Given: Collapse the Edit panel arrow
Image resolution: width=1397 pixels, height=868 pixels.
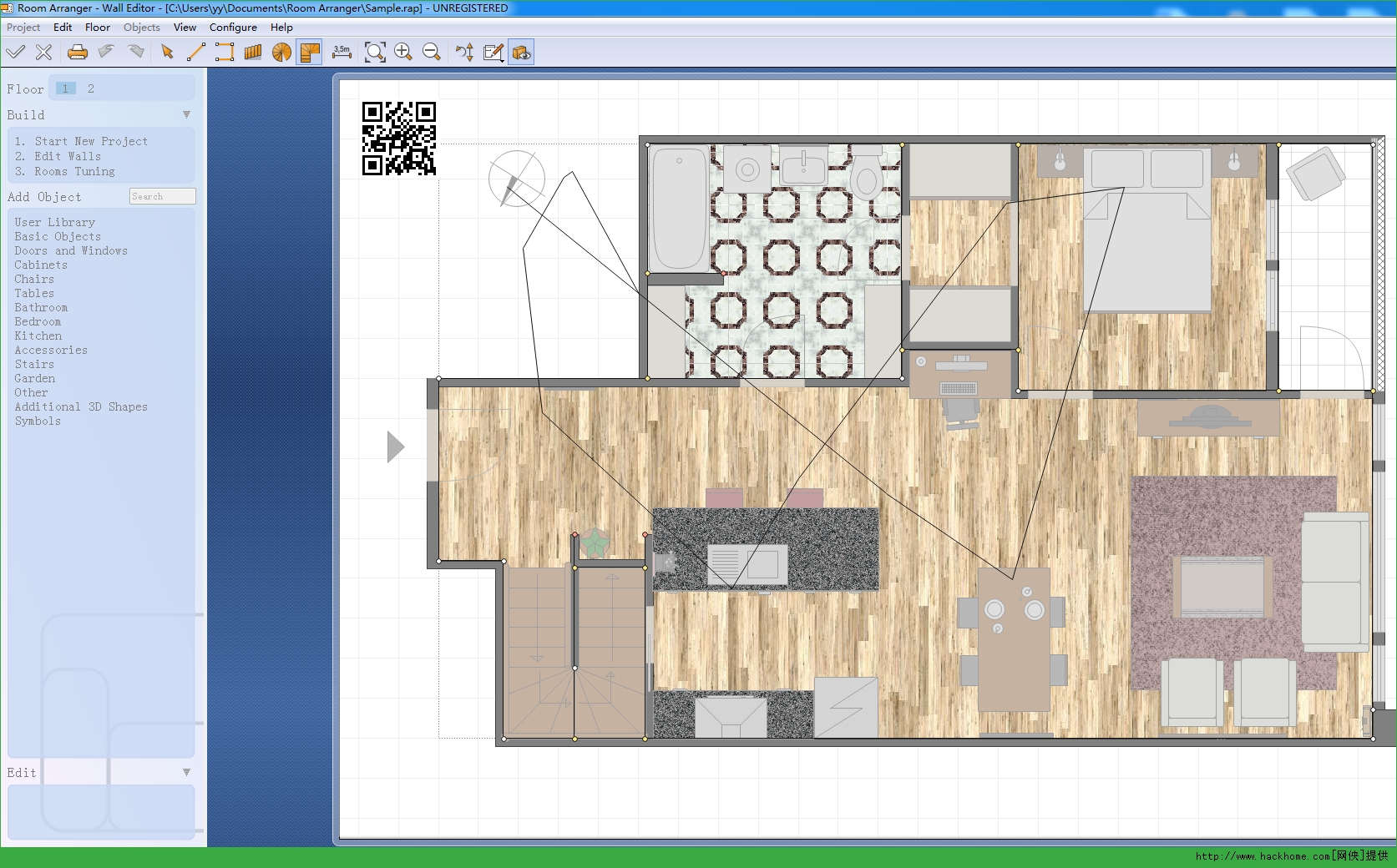Looking at the screenshot, I should tap(186, 772).
